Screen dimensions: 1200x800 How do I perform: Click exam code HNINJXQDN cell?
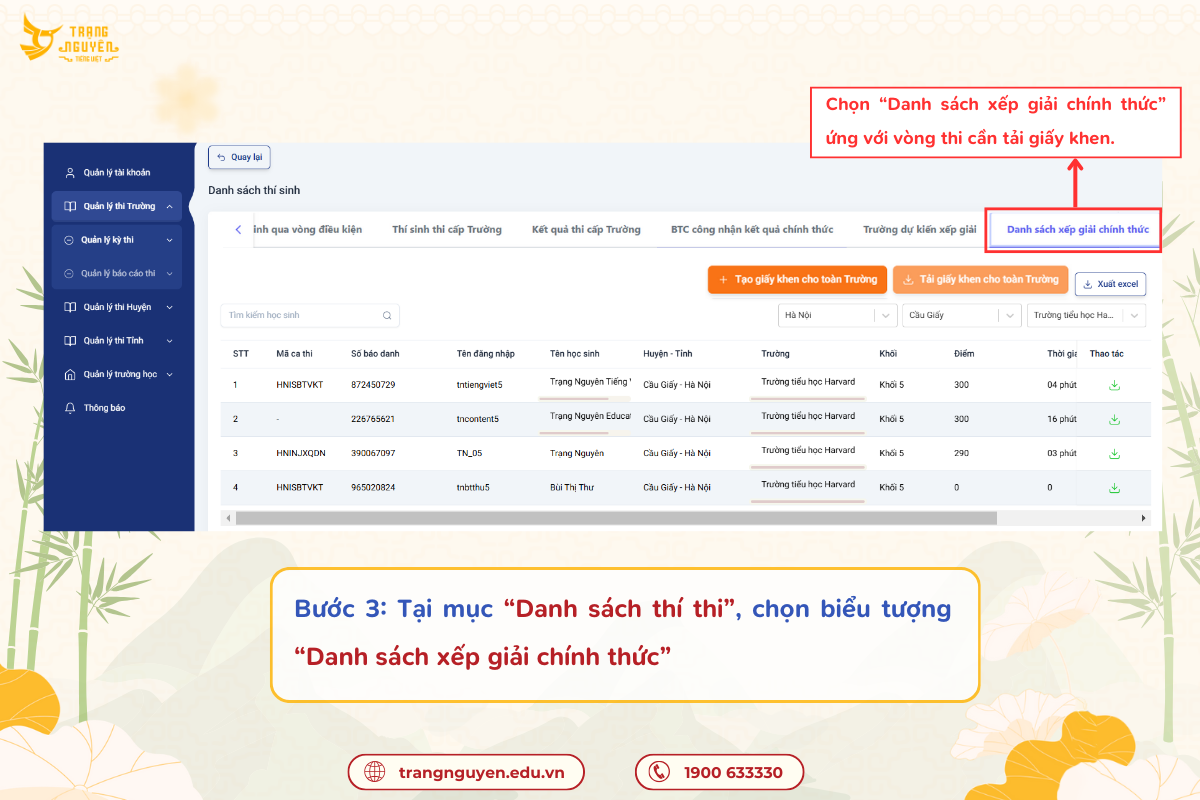[301, 453]
